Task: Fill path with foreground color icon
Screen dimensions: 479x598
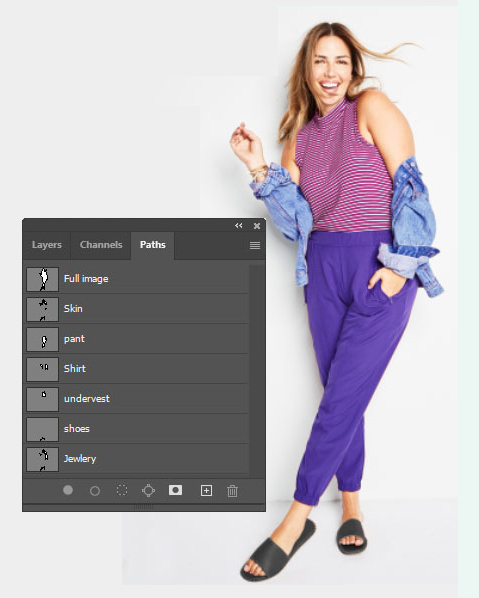Action: tap(68, 490)
